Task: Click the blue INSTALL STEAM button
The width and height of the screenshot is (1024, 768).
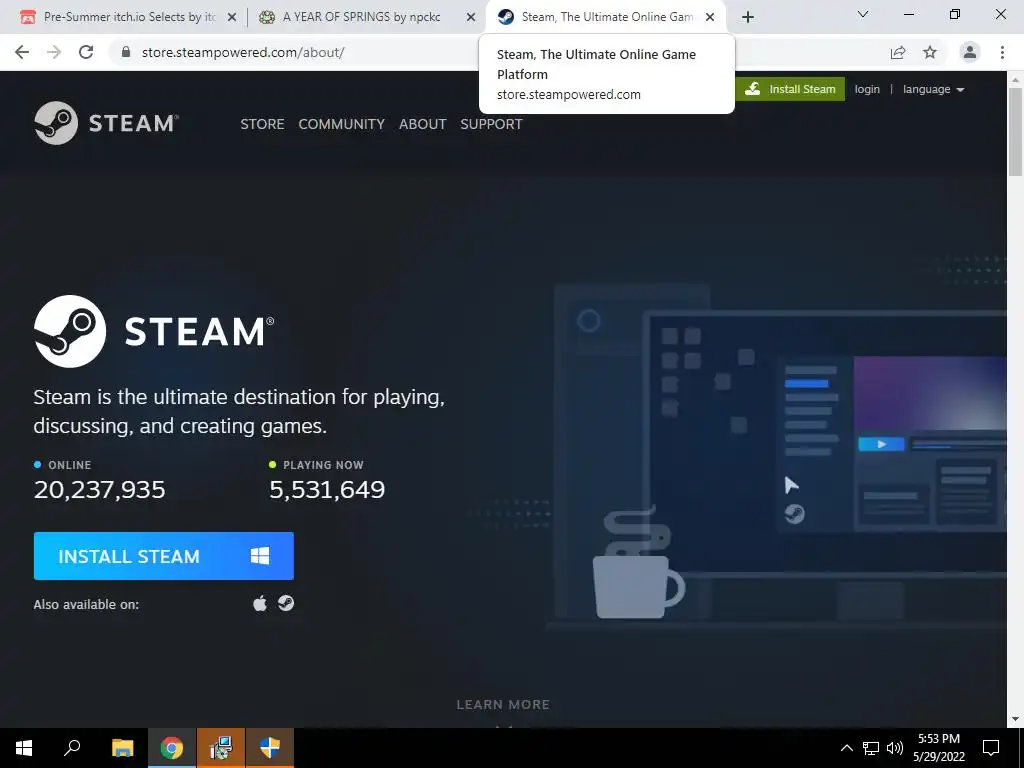Action: click(x=164, y=556)
